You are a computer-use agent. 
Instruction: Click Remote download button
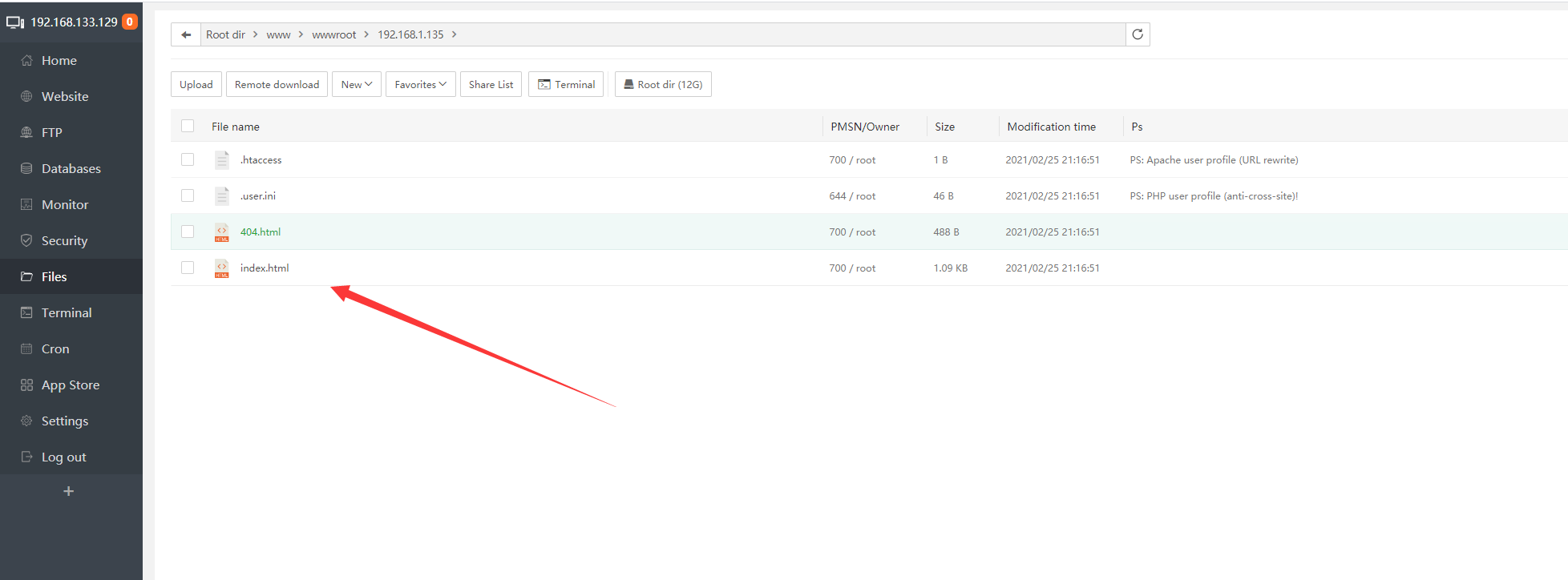pos(277,84)
